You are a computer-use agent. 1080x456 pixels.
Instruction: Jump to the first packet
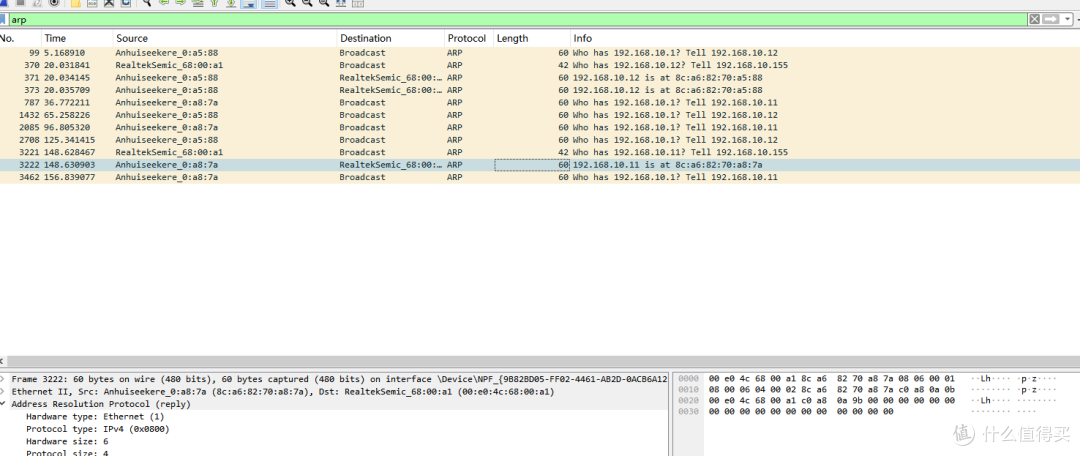point(214,3)
